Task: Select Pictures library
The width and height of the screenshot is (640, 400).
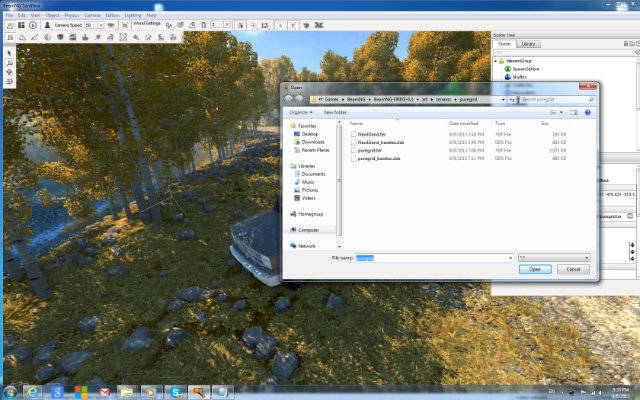Action: [x=306, y=190]
